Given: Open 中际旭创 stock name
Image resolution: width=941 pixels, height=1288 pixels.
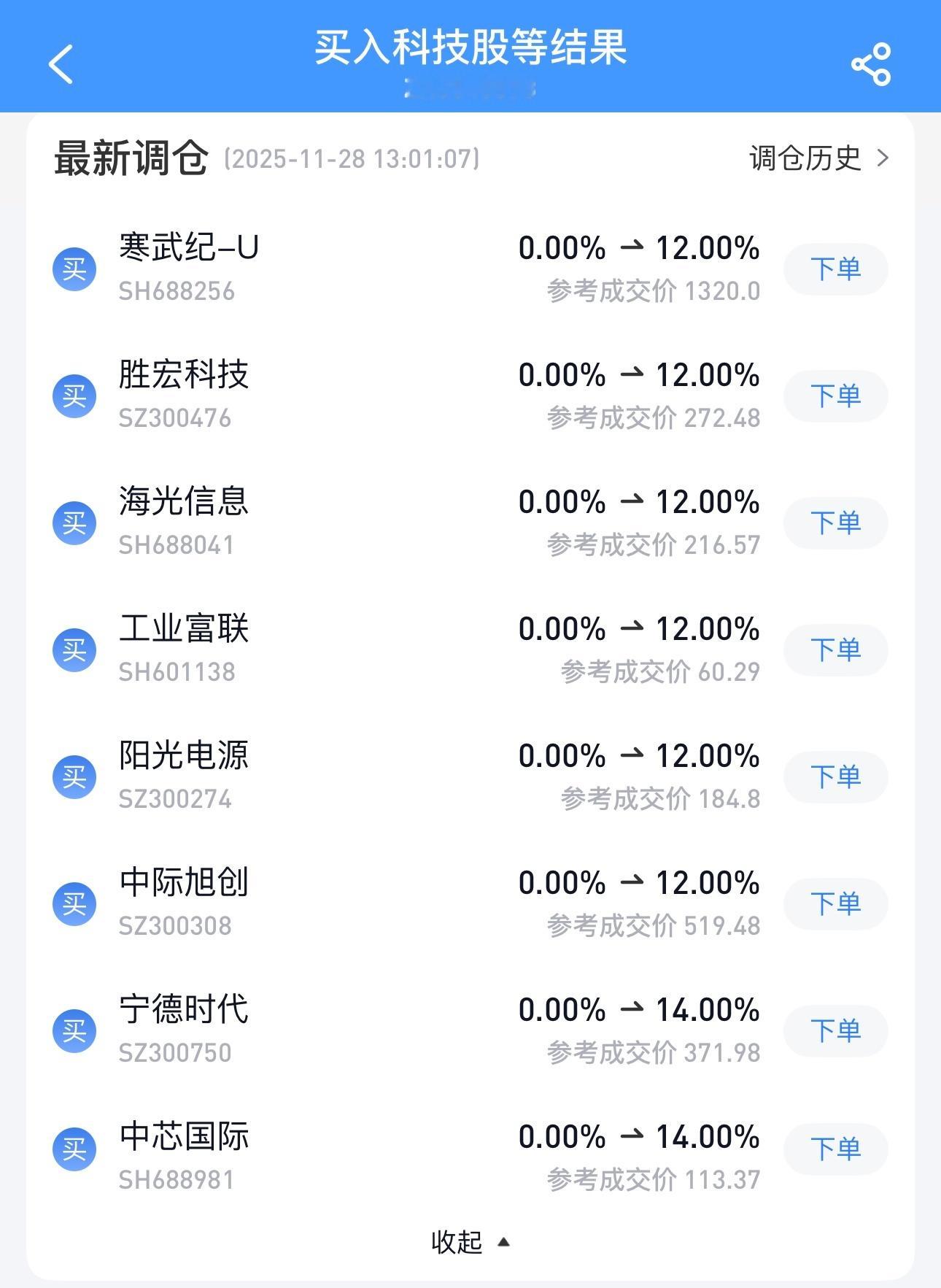Looking at the screenshot, I should point(184,882).
